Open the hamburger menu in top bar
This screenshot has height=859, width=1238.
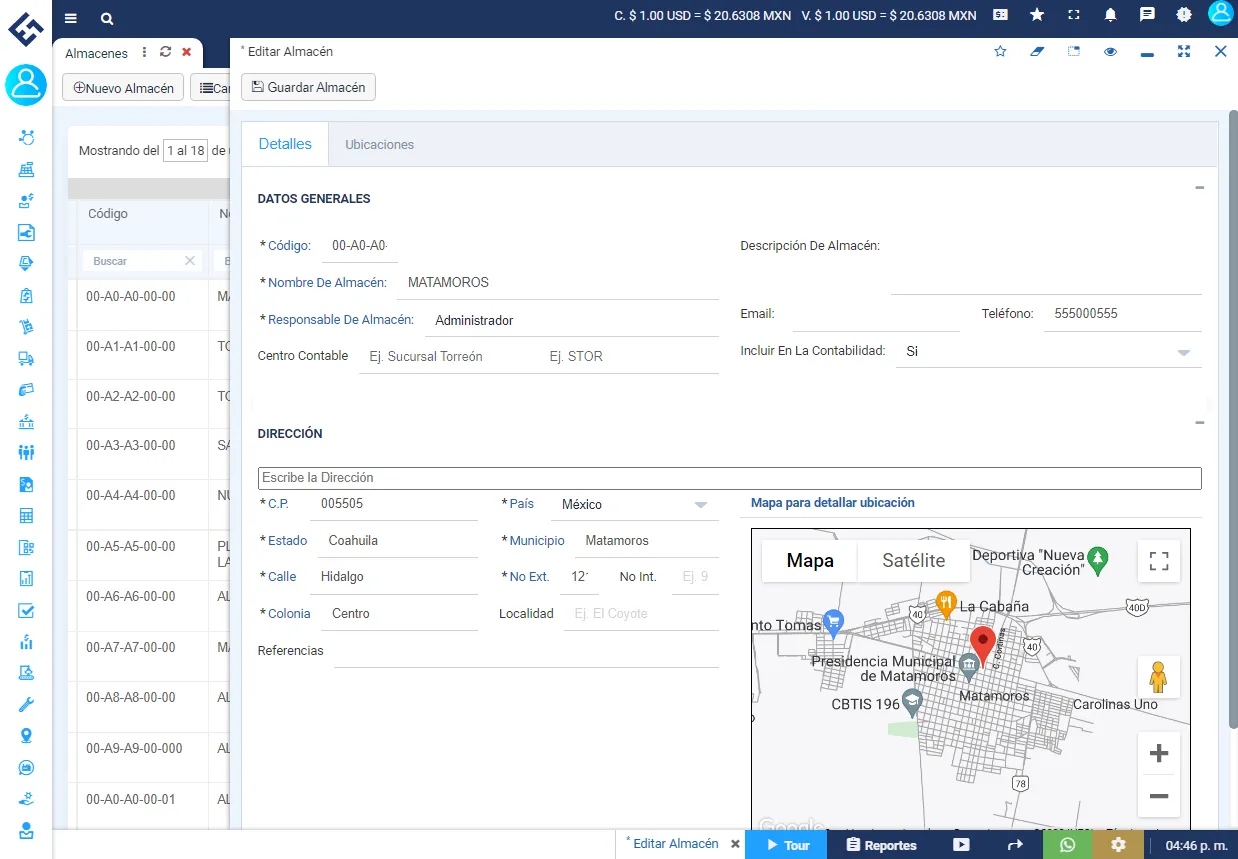click(x=70, y=18)
